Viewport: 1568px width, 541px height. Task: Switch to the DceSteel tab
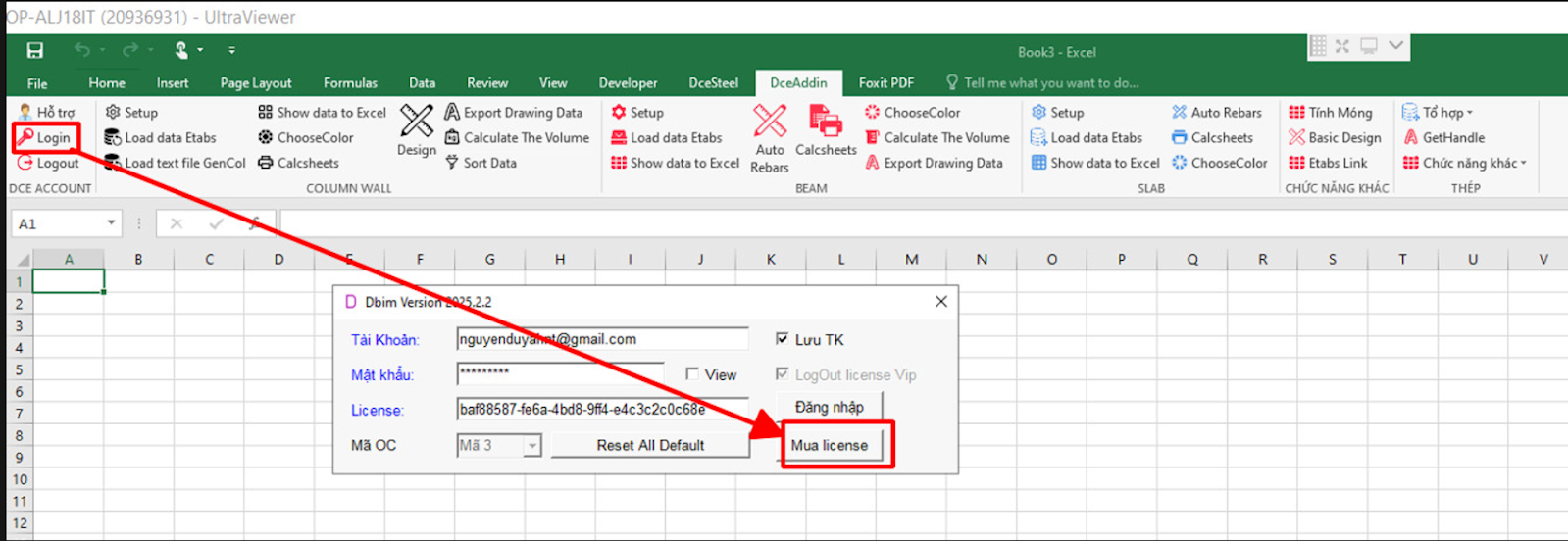(713, 83)
